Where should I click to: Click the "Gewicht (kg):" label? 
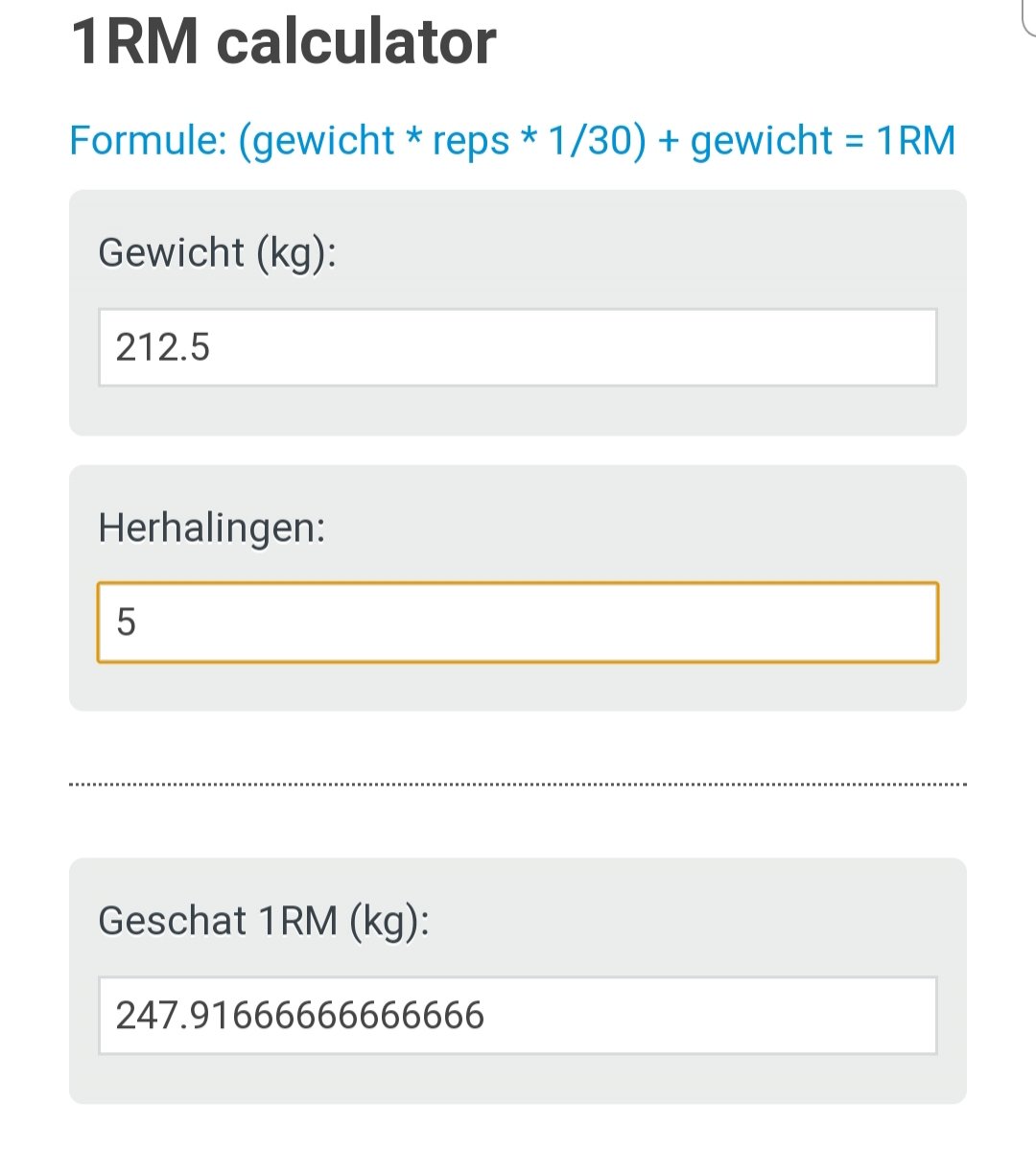click(217, 253)
